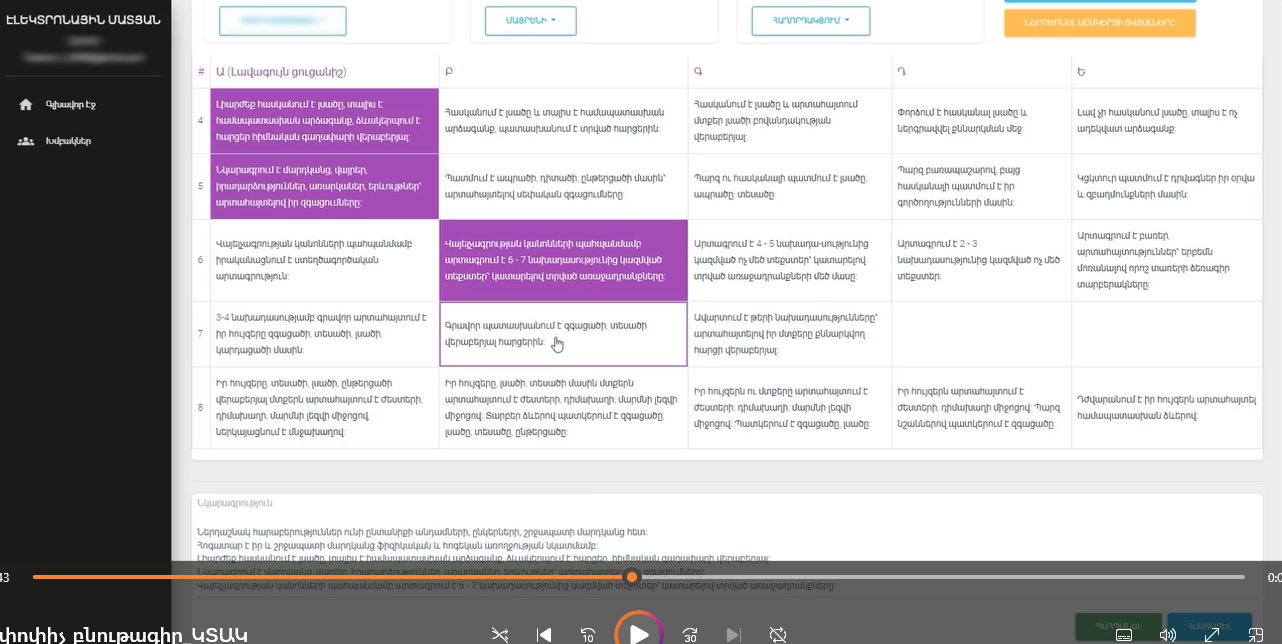Select the row 6 cell under column Գ
The width and height of the screenshot is (1282, 644).
790,260
